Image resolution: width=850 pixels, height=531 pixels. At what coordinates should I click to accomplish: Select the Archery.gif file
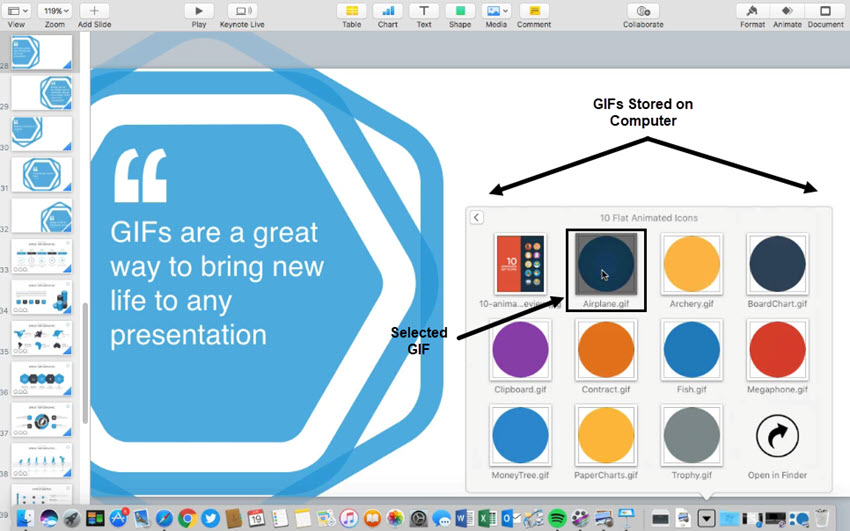tap(692, 265)
